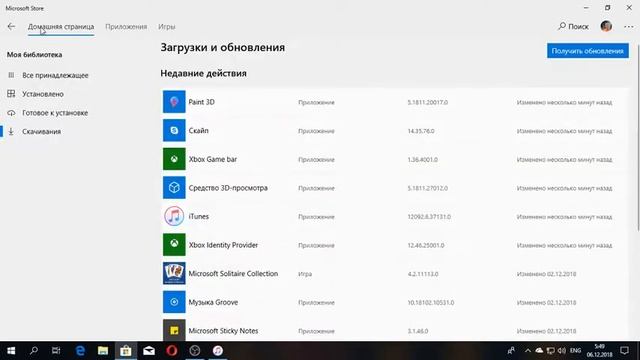The image size is (640, 360).
Task: Open the Action Center notification icon
Action: (624, 351)
